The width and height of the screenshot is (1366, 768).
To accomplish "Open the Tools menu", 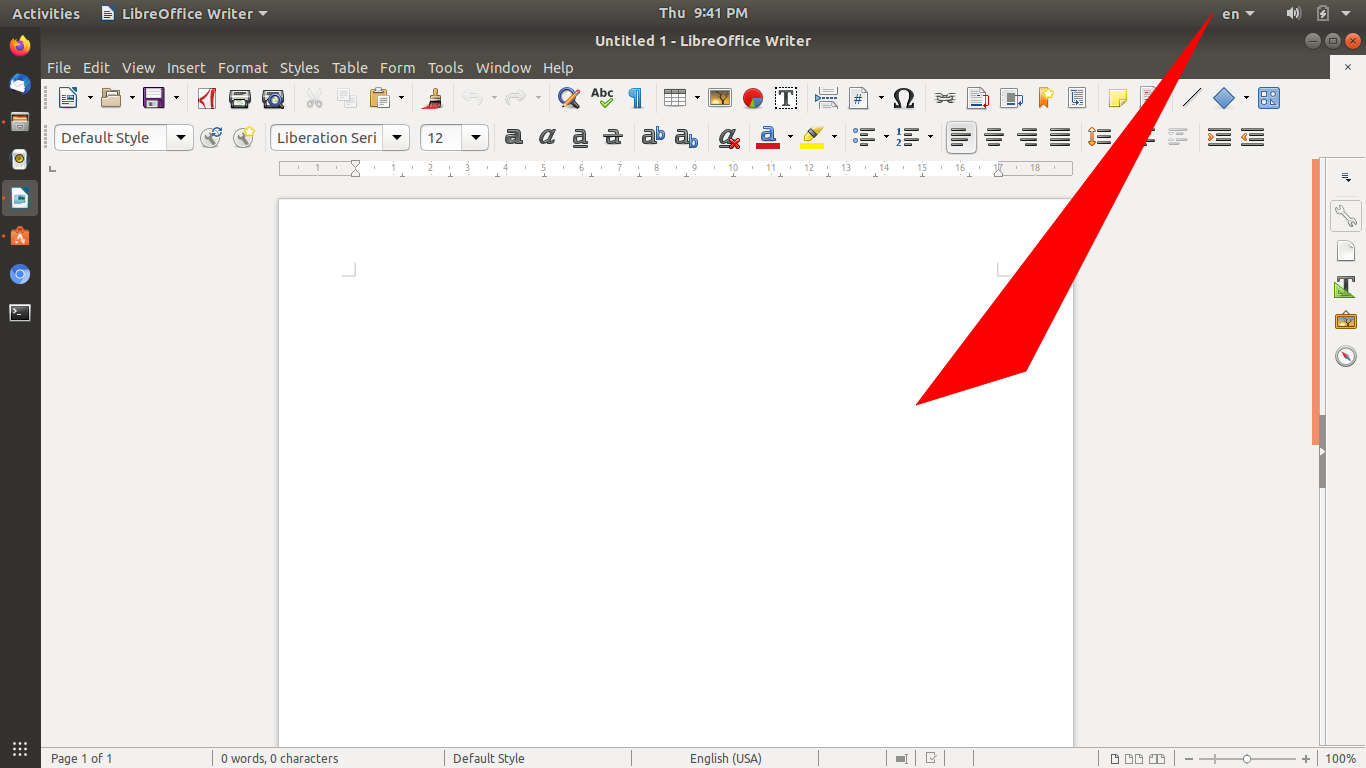I will 445,68.
